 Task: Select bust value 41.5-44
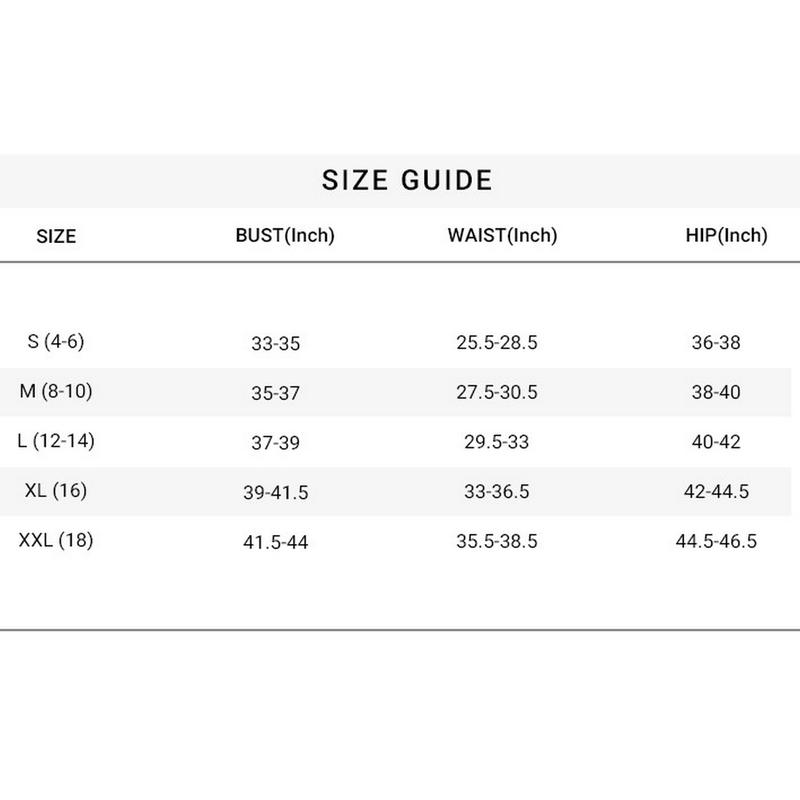[x=275, y=542]
